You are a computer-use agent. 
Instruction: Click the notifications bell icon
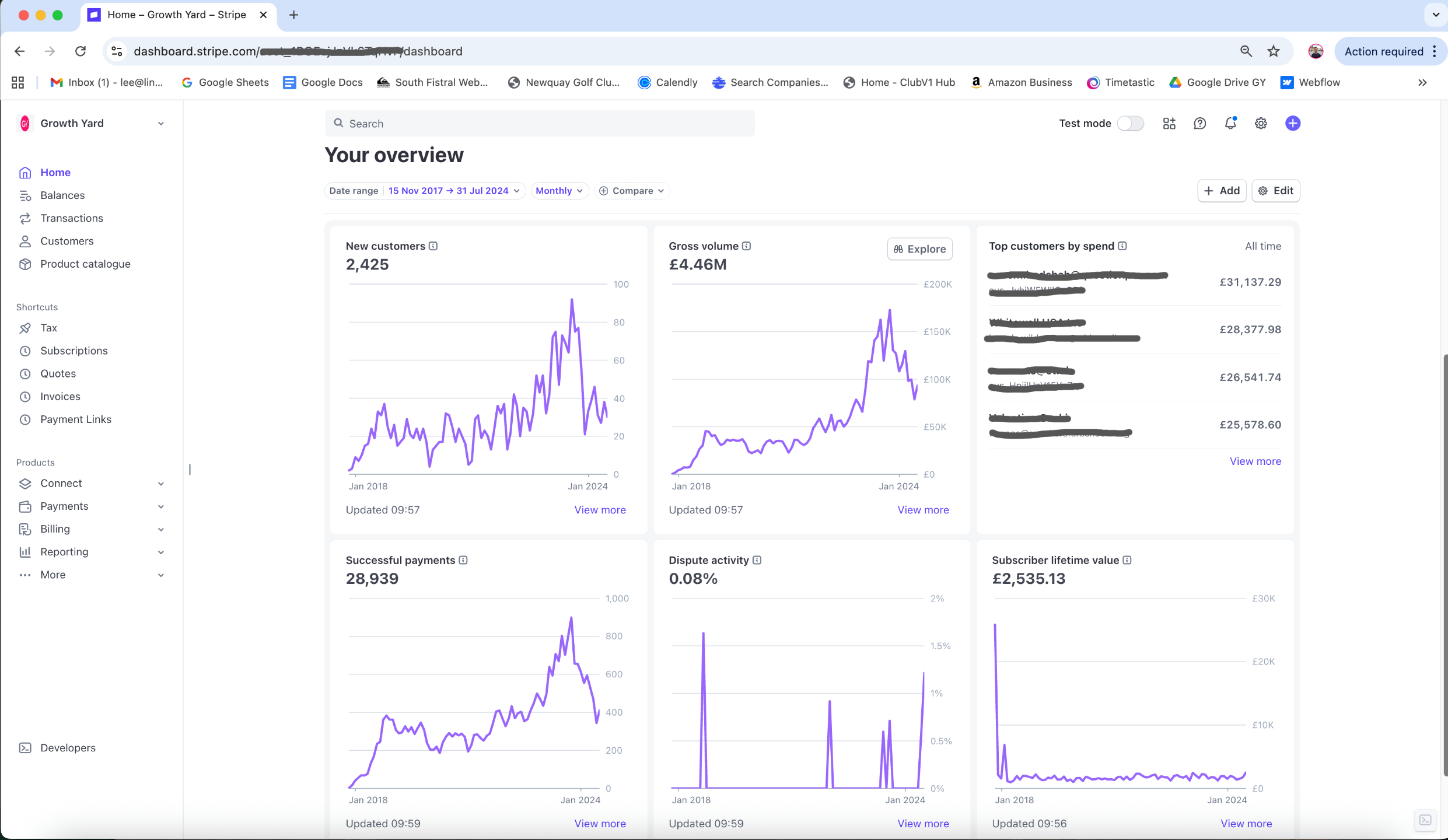1230,123
